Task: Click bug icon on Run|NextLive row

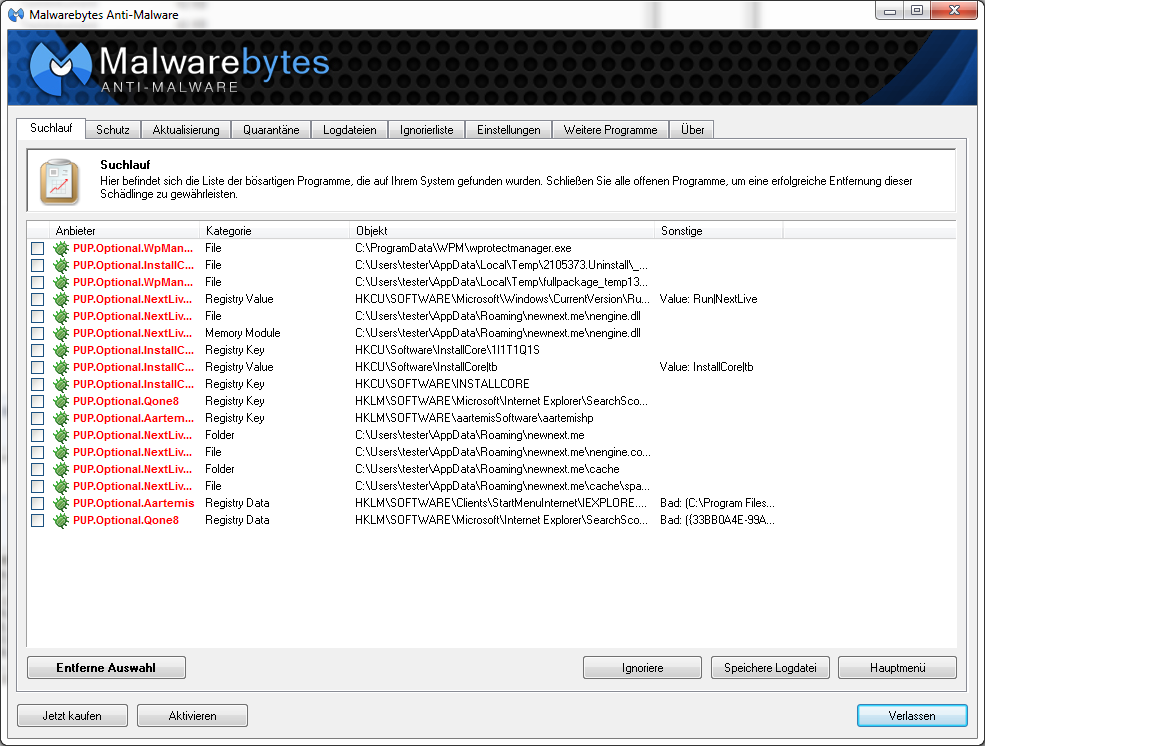Action: point(61,299)
